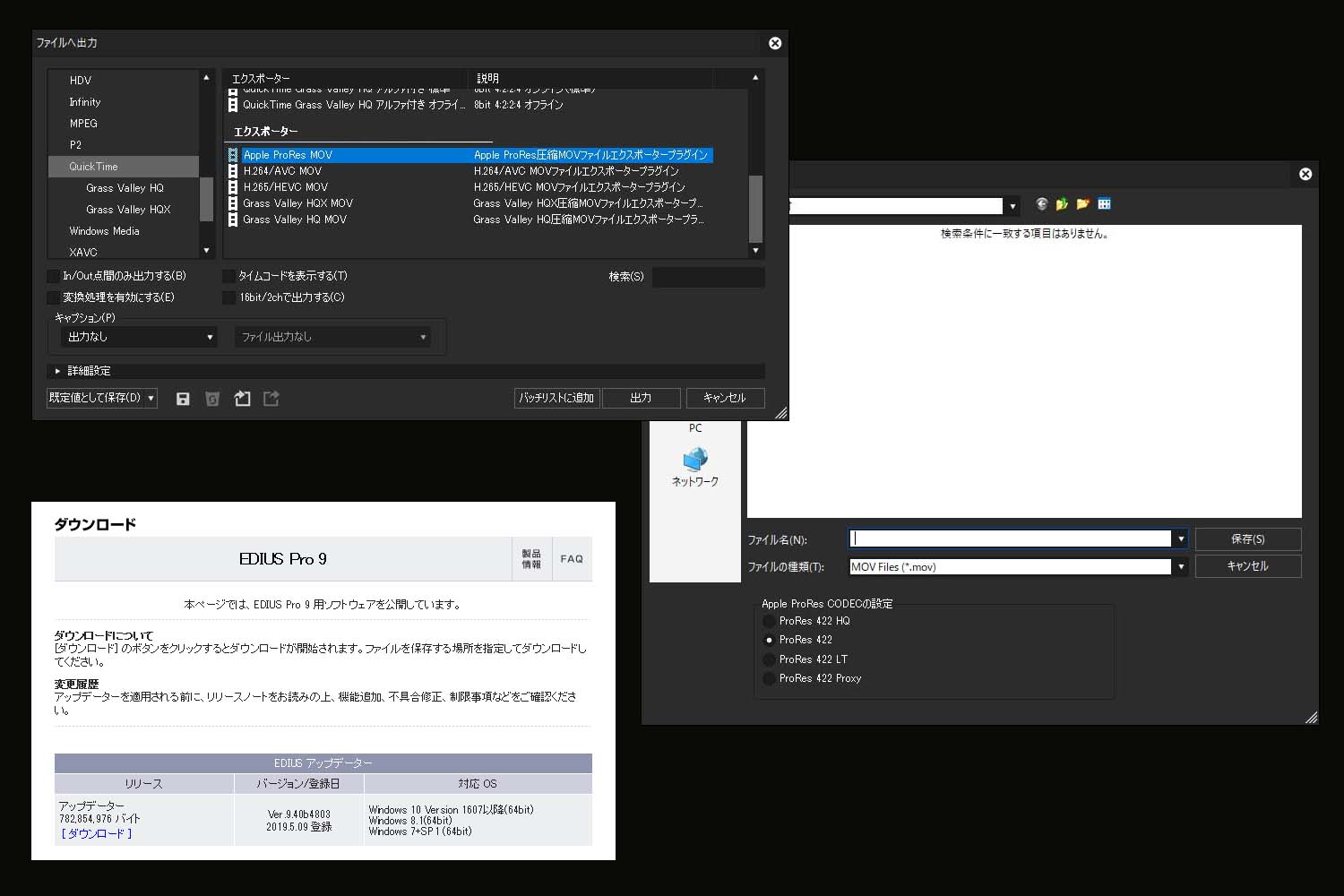
Task: Switch to the FAQ tab on the download page
Action: tap(572, 558)
